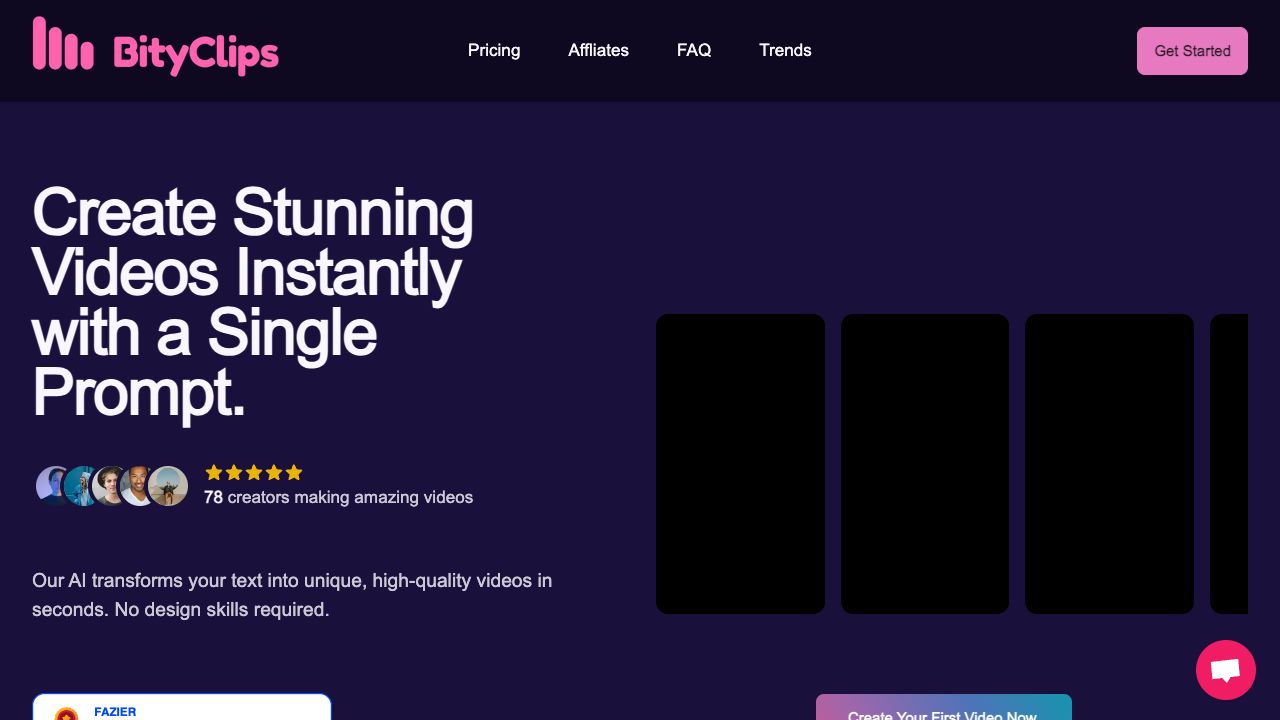This screenshot has width=1280, height=720.
Task: Click the rightmost desert landscape avatar
Action: point(168,486)
